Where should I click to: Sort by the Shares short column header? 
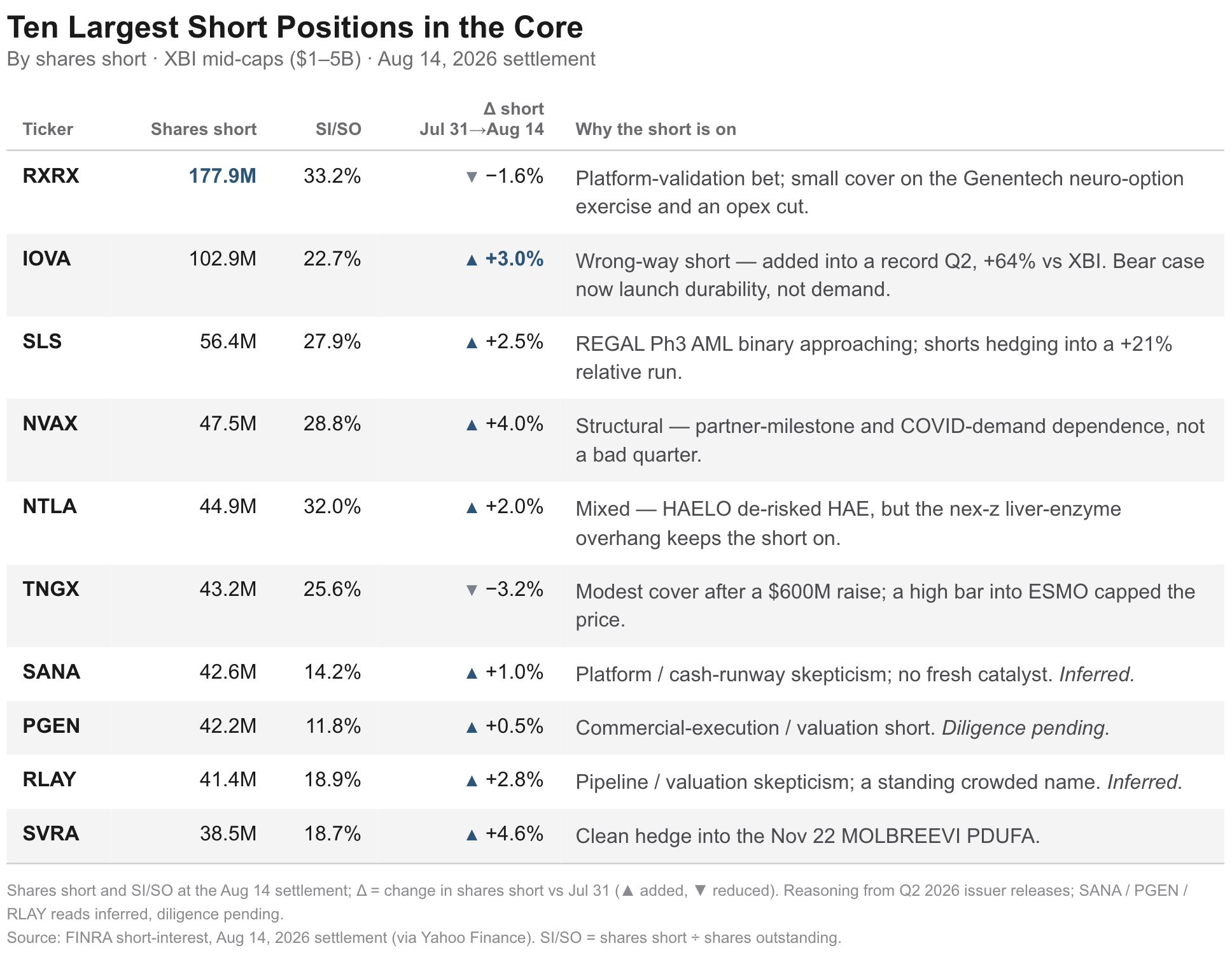pyautogui.click(x=204, y=129)
